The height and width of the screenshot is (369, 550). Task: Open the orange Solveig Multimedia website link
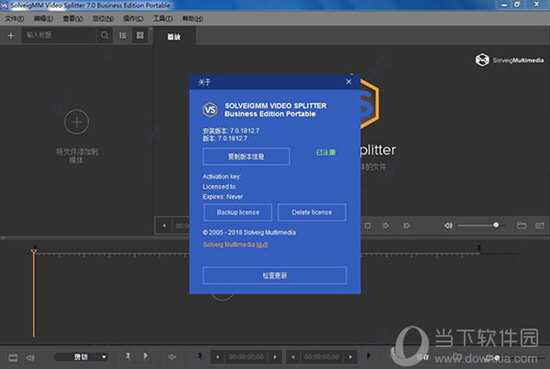pos(235,244)
